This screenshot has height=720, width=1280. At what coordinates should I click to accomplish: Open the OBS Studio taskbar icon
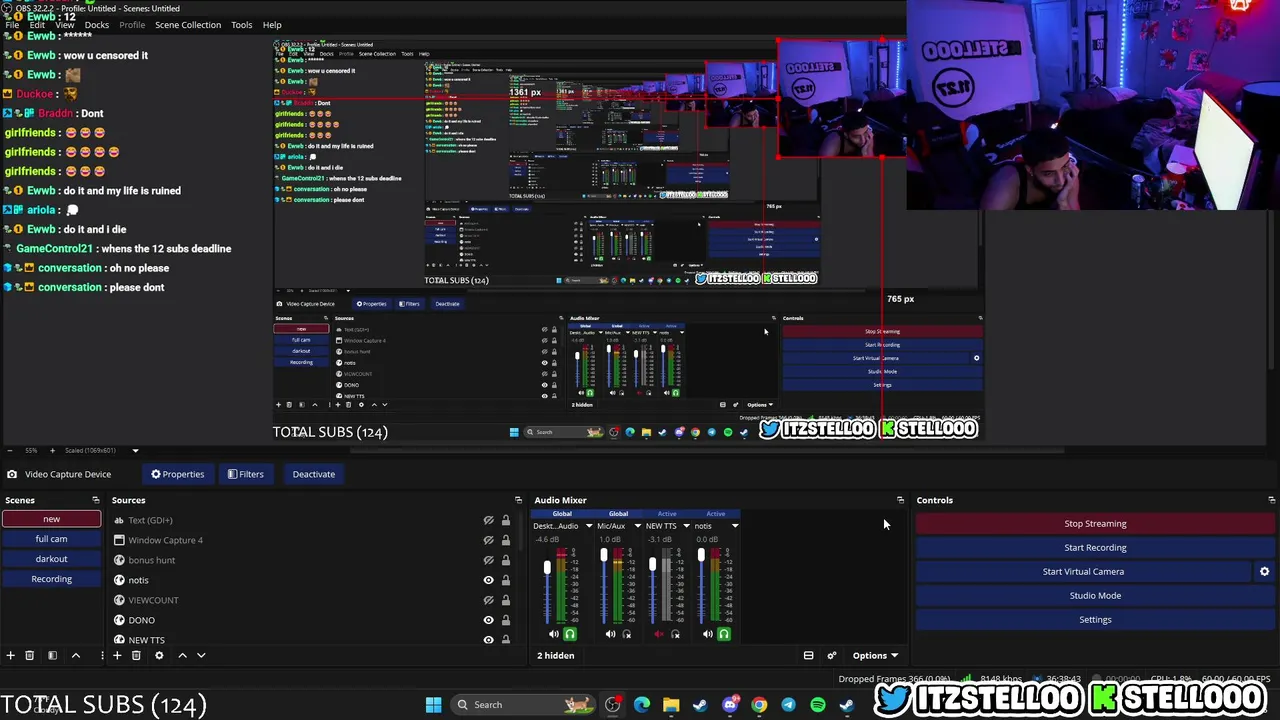point(612,705)
